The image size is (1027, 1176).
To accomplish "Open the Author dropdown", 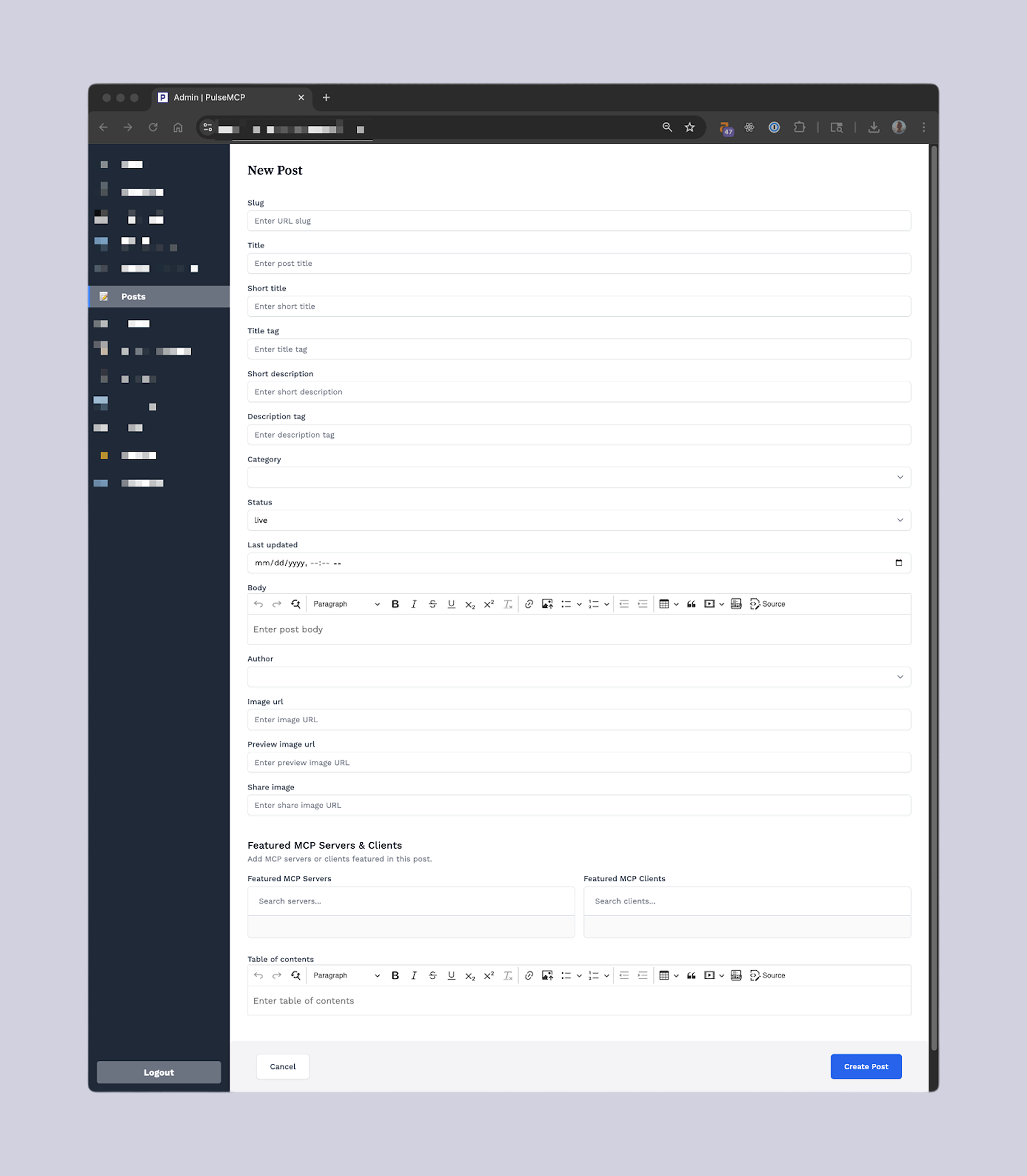I will tap(579, 677).
